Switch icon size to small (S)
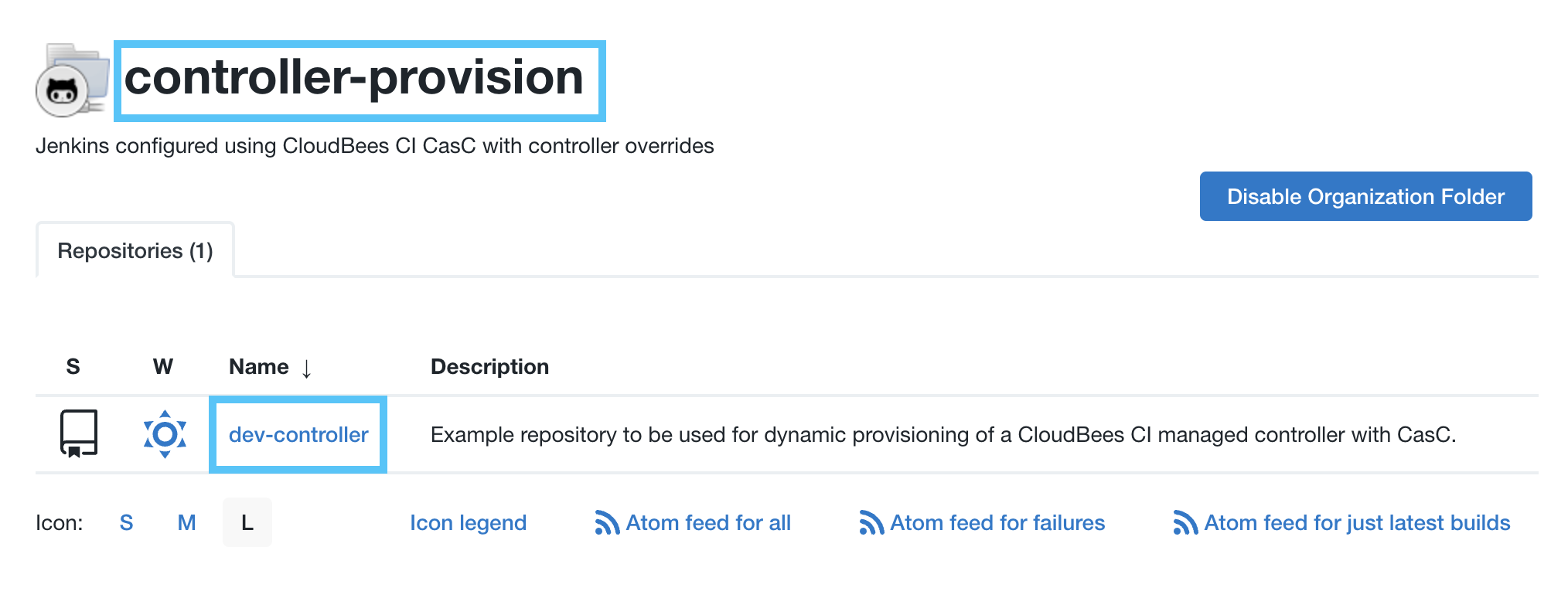This screenshot has height=598, width=1568. [127, 523]
